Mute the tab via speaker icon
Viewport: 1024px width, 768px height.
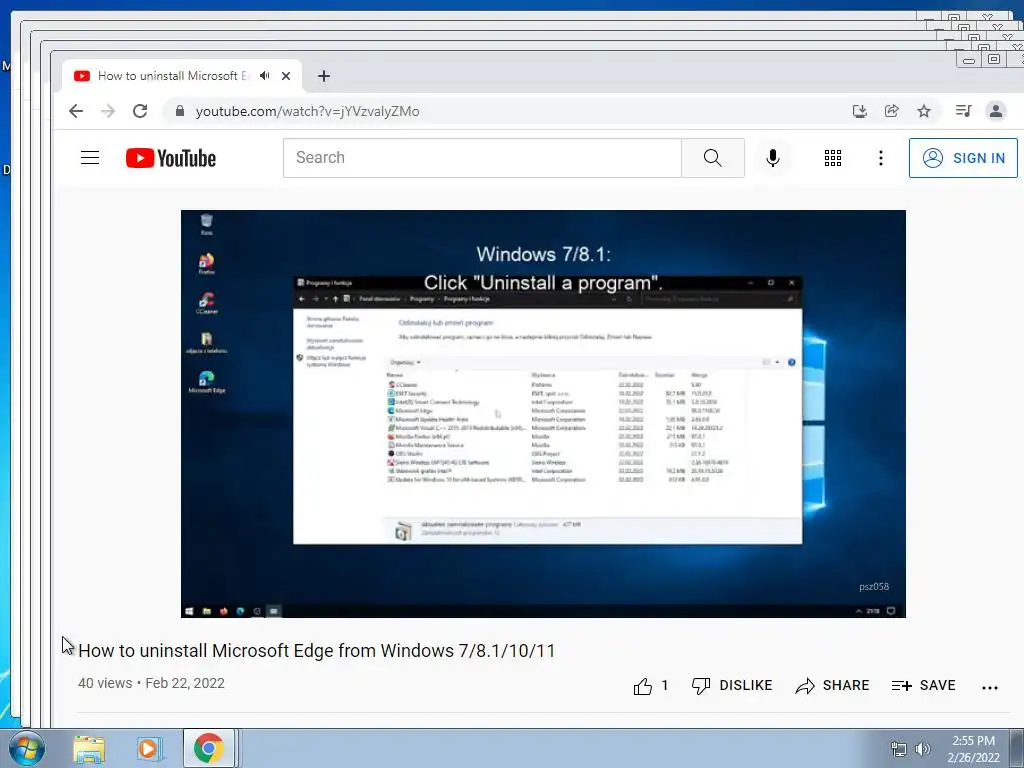coord(264,76)
